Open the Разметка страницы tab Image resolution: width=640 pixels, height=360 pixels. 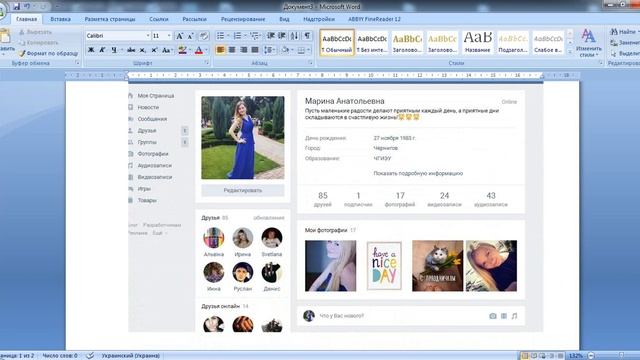[x=110, y=19]
